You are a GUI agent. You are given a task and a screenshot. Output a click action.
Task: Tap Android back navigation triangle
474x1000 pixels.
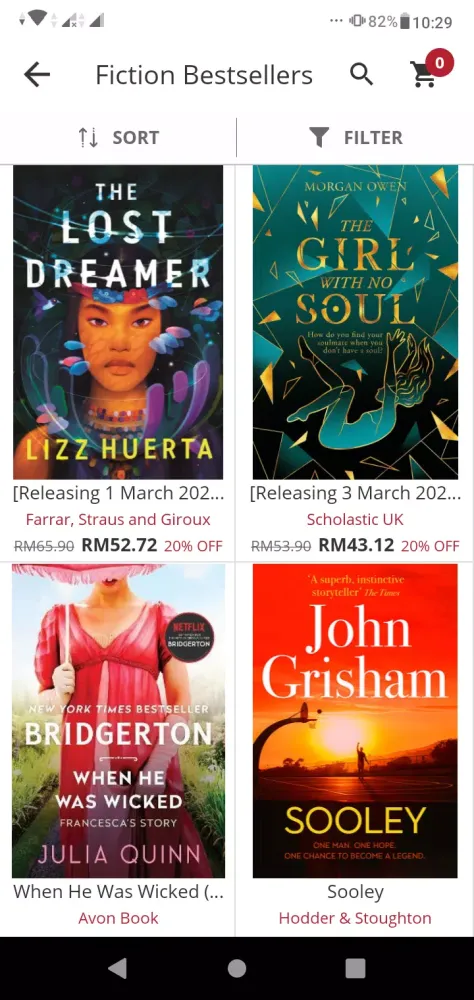click(117, 968)
